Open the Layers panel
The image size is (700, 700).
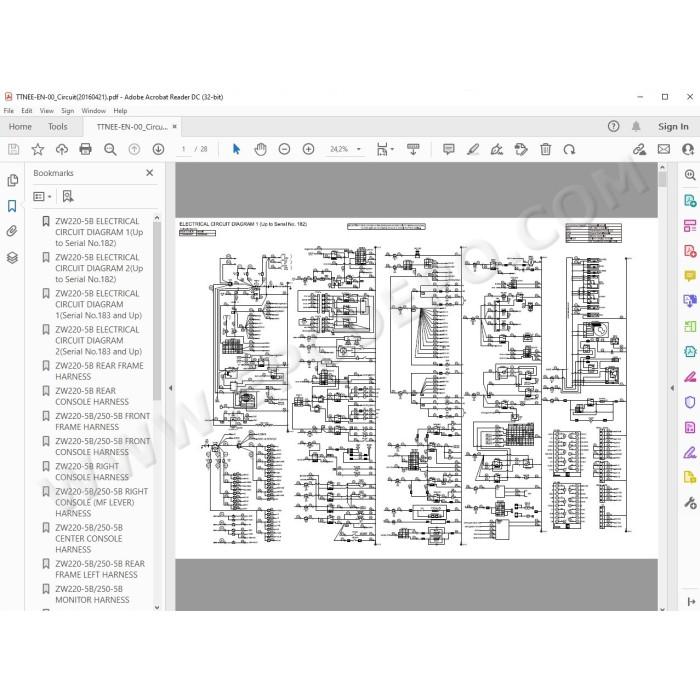coord(12,258)
